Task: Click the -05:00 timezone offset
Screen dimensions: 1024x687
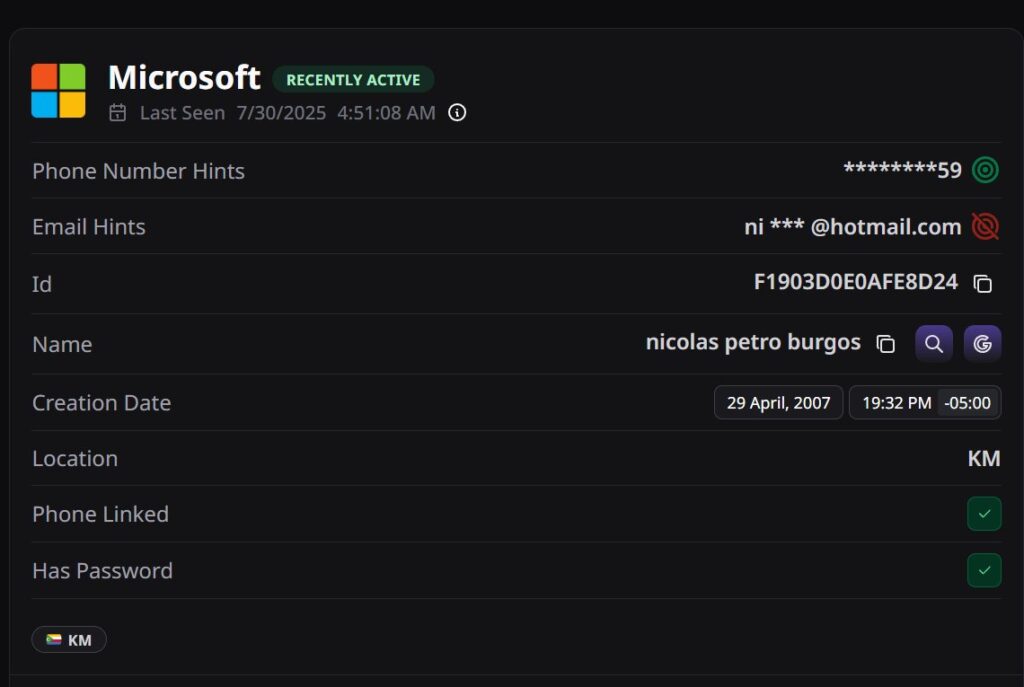Action: click(967, 403)
